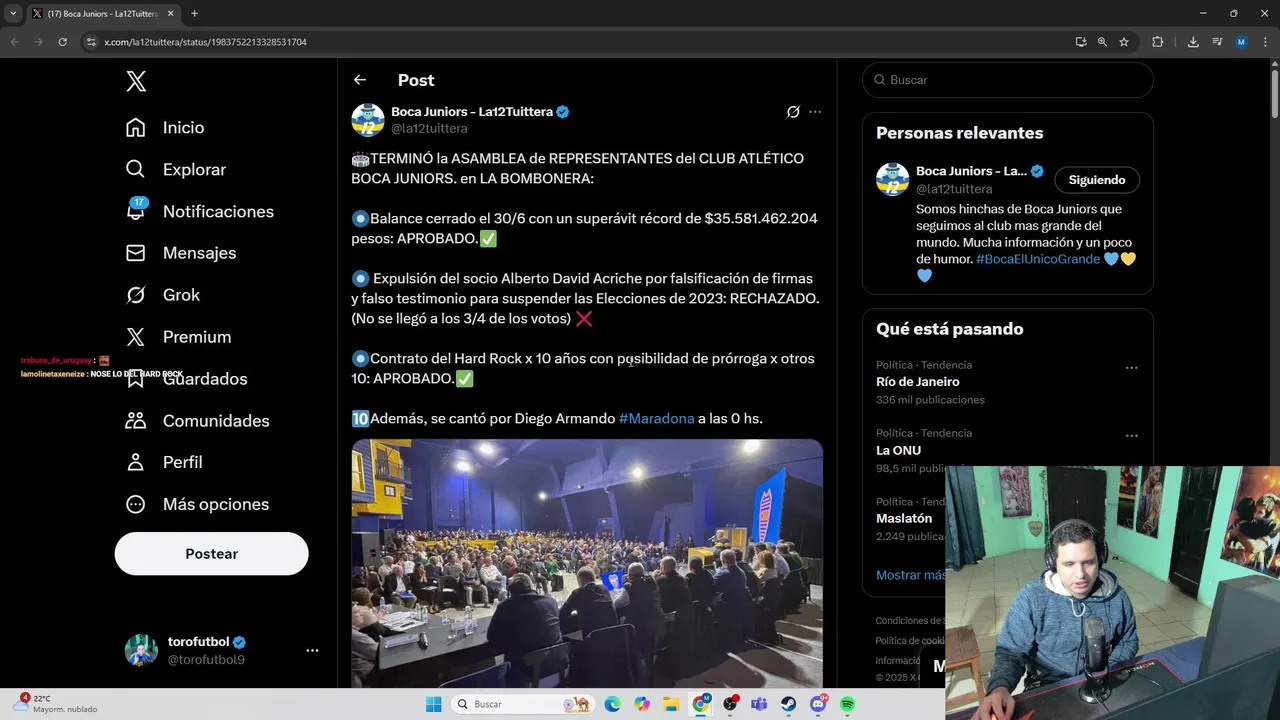Click browser back arrow
This screenshot has height=720, width=1280.
tap(14, 42)
